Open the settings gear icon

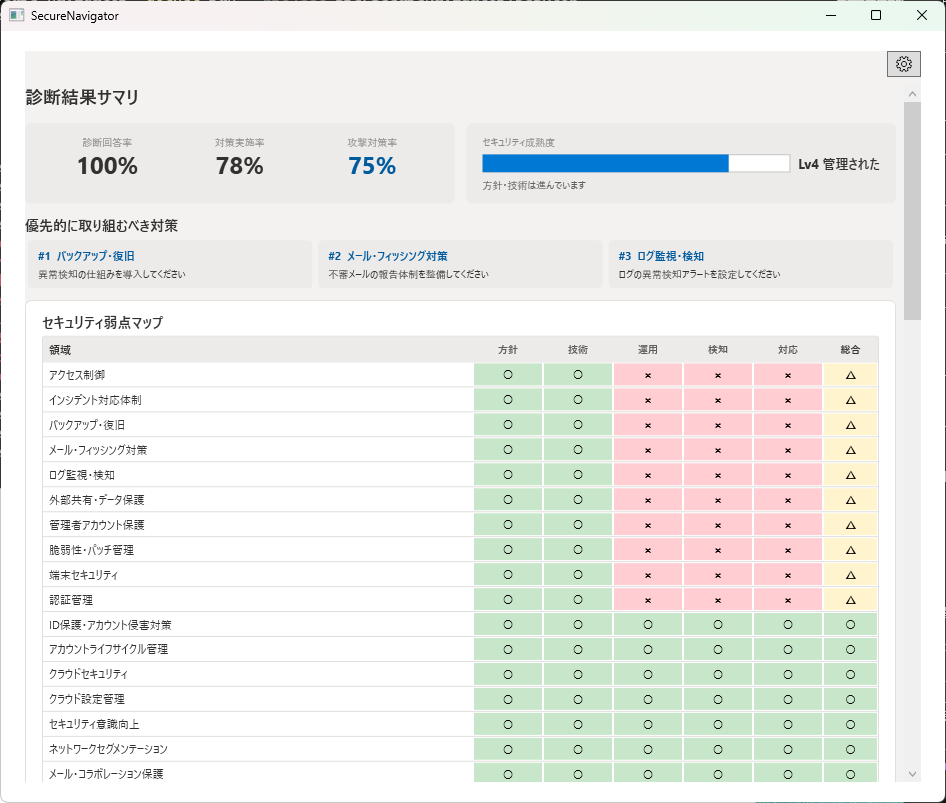pyautogui.click(x=904, y=63)
